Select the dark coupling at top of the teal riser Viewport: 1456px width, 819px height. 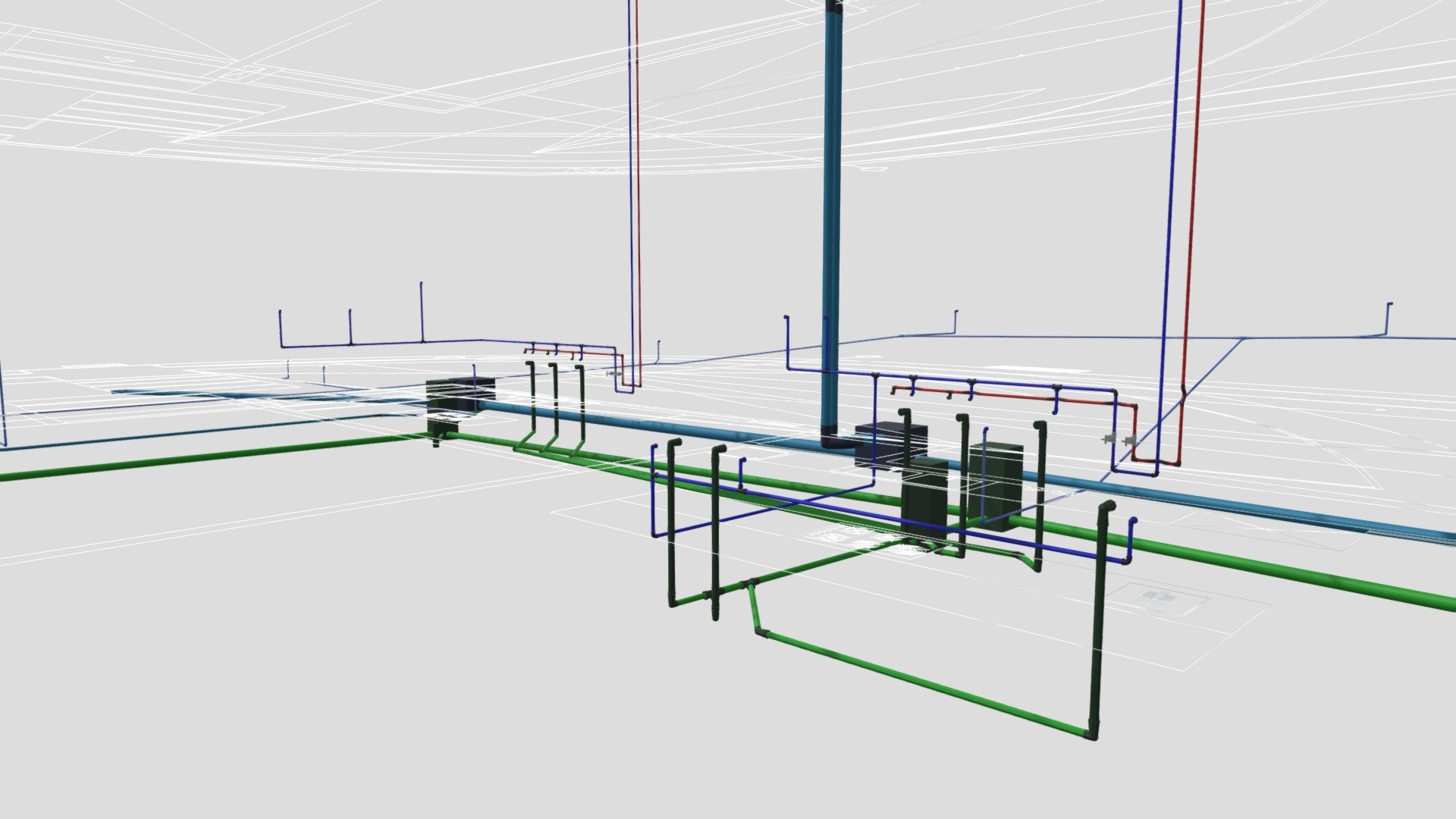tap(833, 5)
